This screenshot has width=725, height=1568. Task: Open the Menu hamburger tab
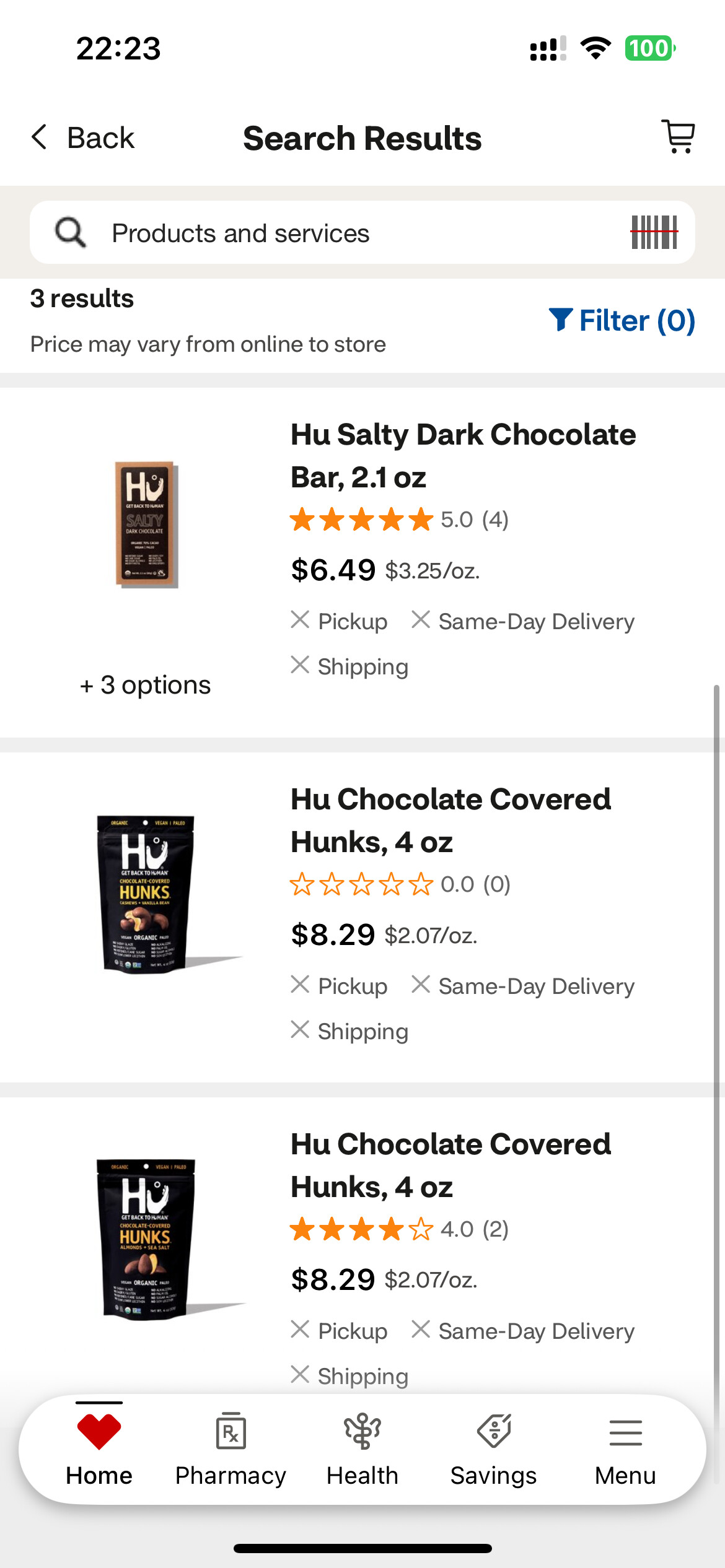pyautogui.click(x=625, y=1450)
